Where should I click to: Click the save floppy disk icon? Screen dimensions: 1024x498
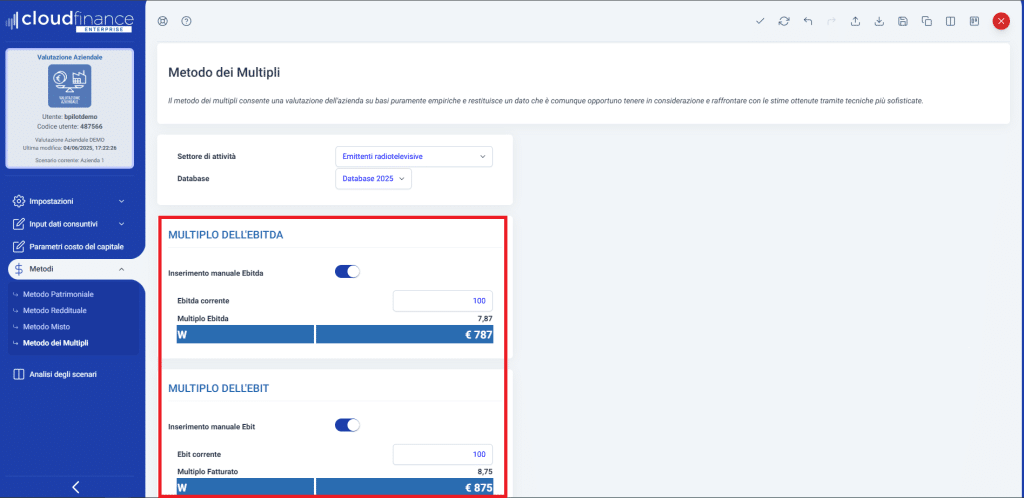[903, 21]
